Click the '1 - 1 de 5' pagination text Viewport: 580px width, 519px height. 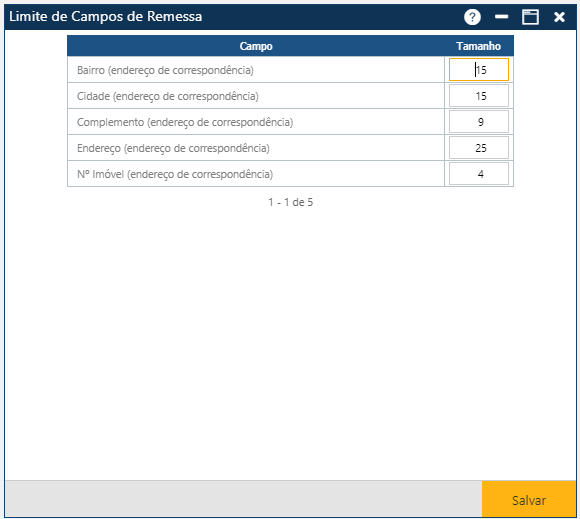[290, 202]
